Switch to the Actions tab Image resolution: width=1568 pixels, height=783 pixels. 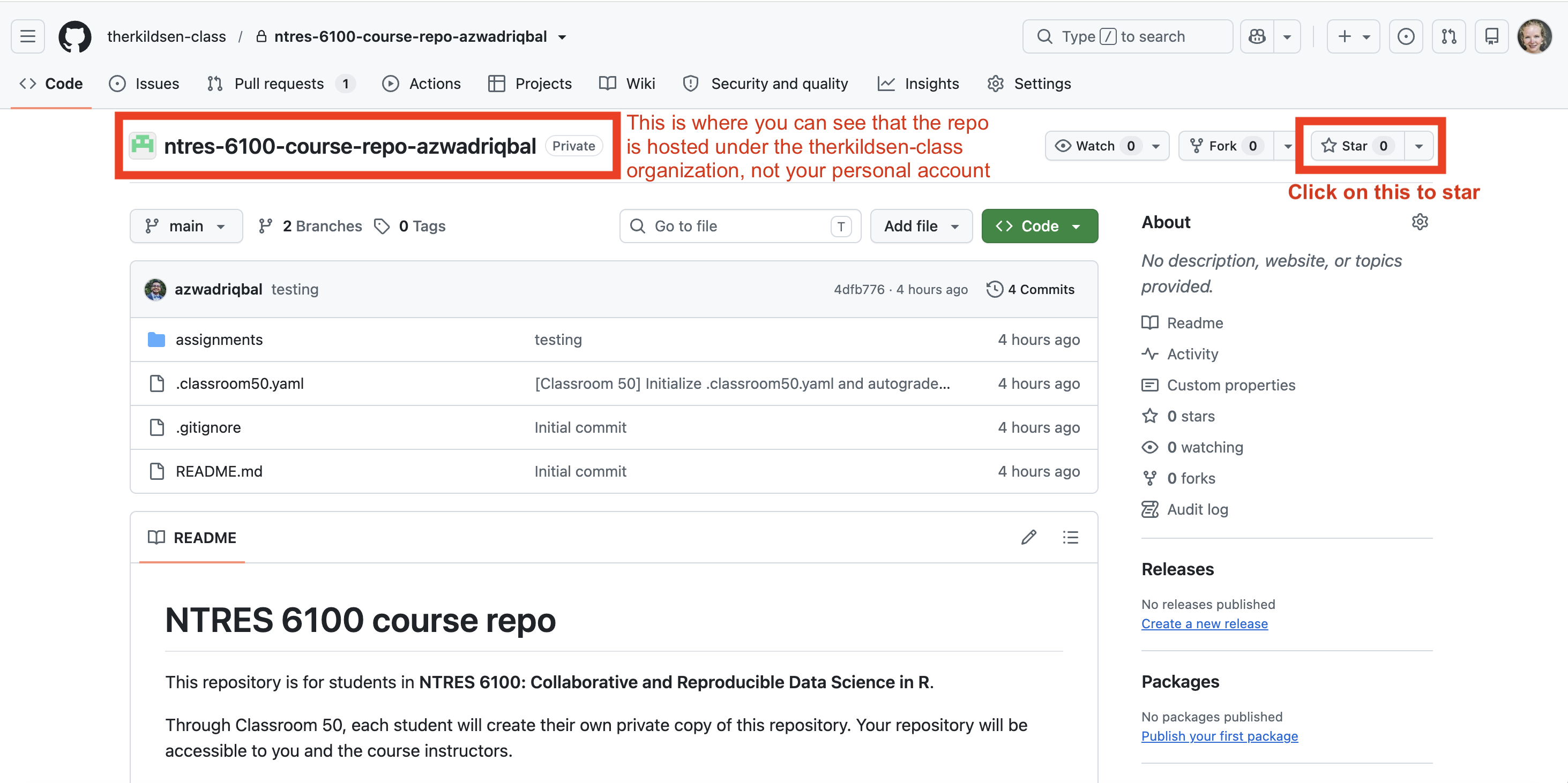click(x=421, y=84)
